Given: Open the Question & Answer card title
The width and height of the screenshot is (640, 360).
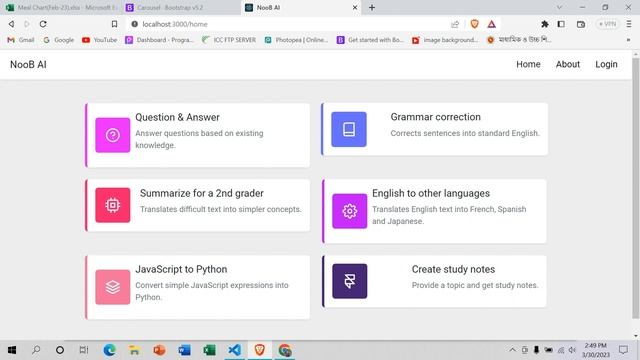Looking at the screenshot, I should click(177, 117).
